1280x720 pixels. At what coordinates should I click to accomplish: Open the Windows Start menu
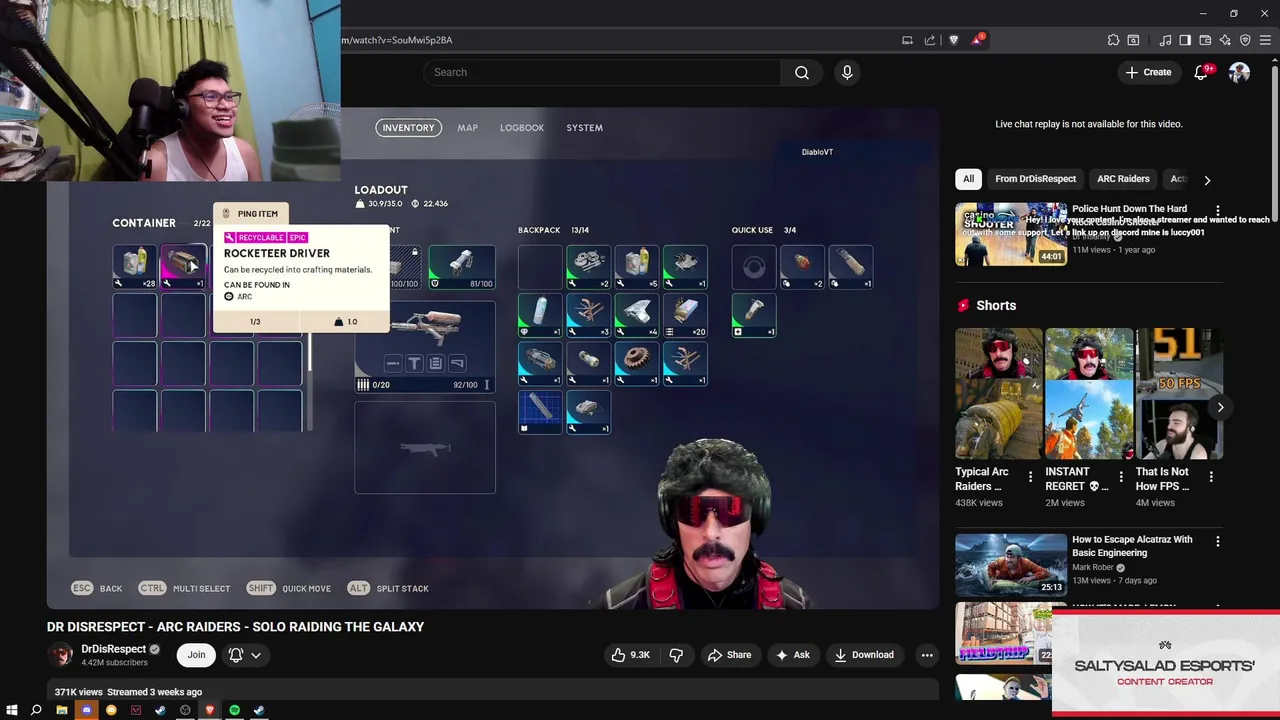(x=12, y=710)
